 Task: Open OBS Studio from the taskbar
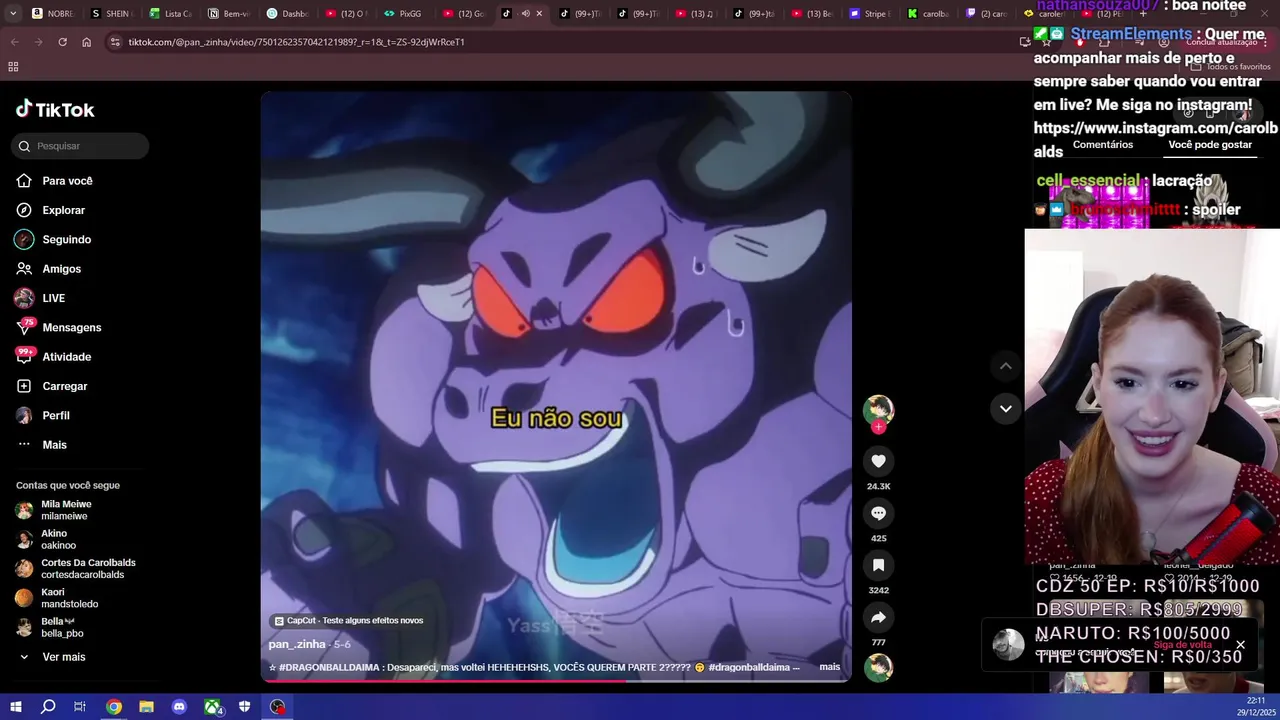(x=278, y=707)
